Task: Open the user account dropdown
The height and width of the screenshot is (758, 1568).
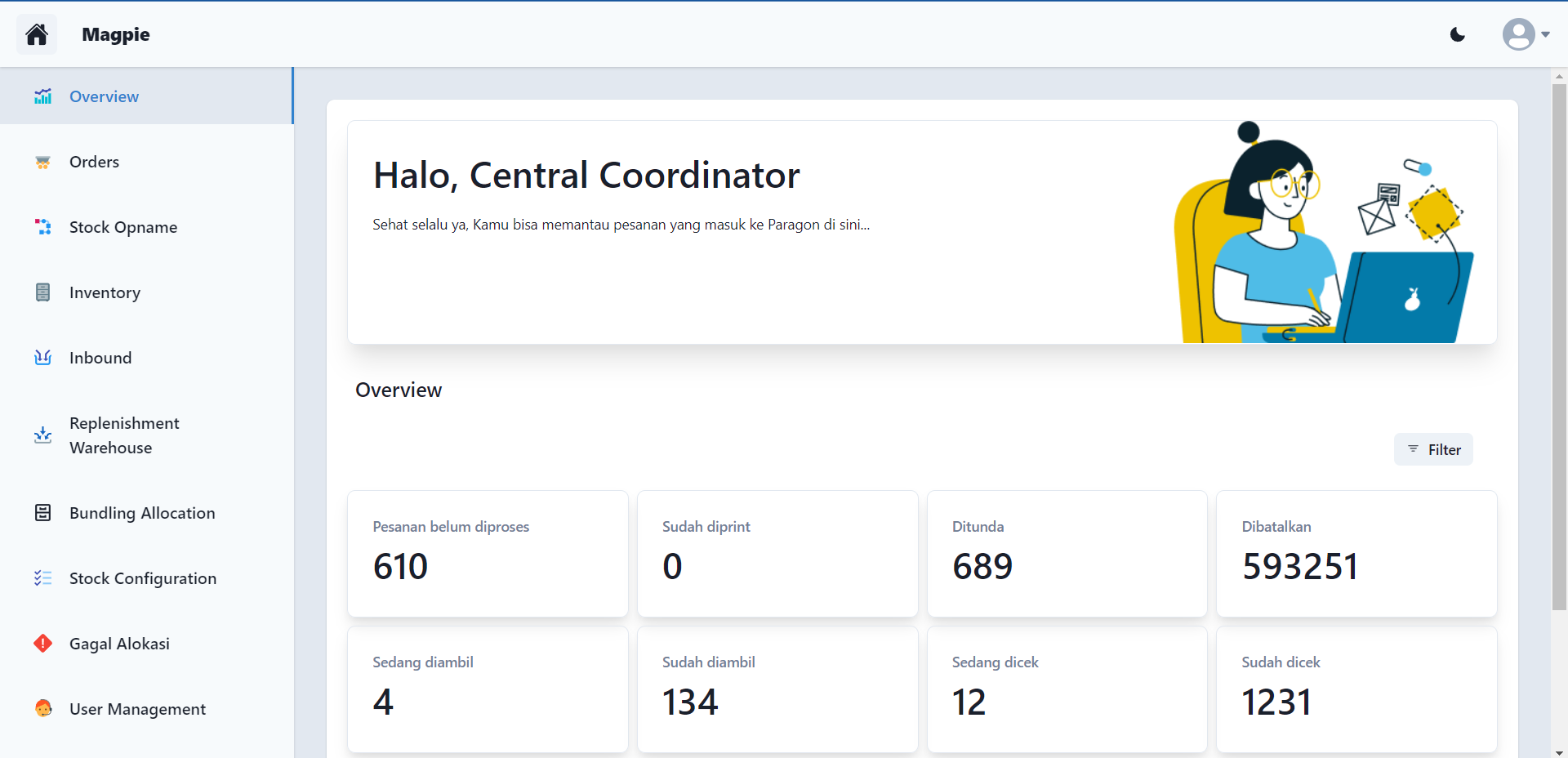Action: [x=1525, y=34]
